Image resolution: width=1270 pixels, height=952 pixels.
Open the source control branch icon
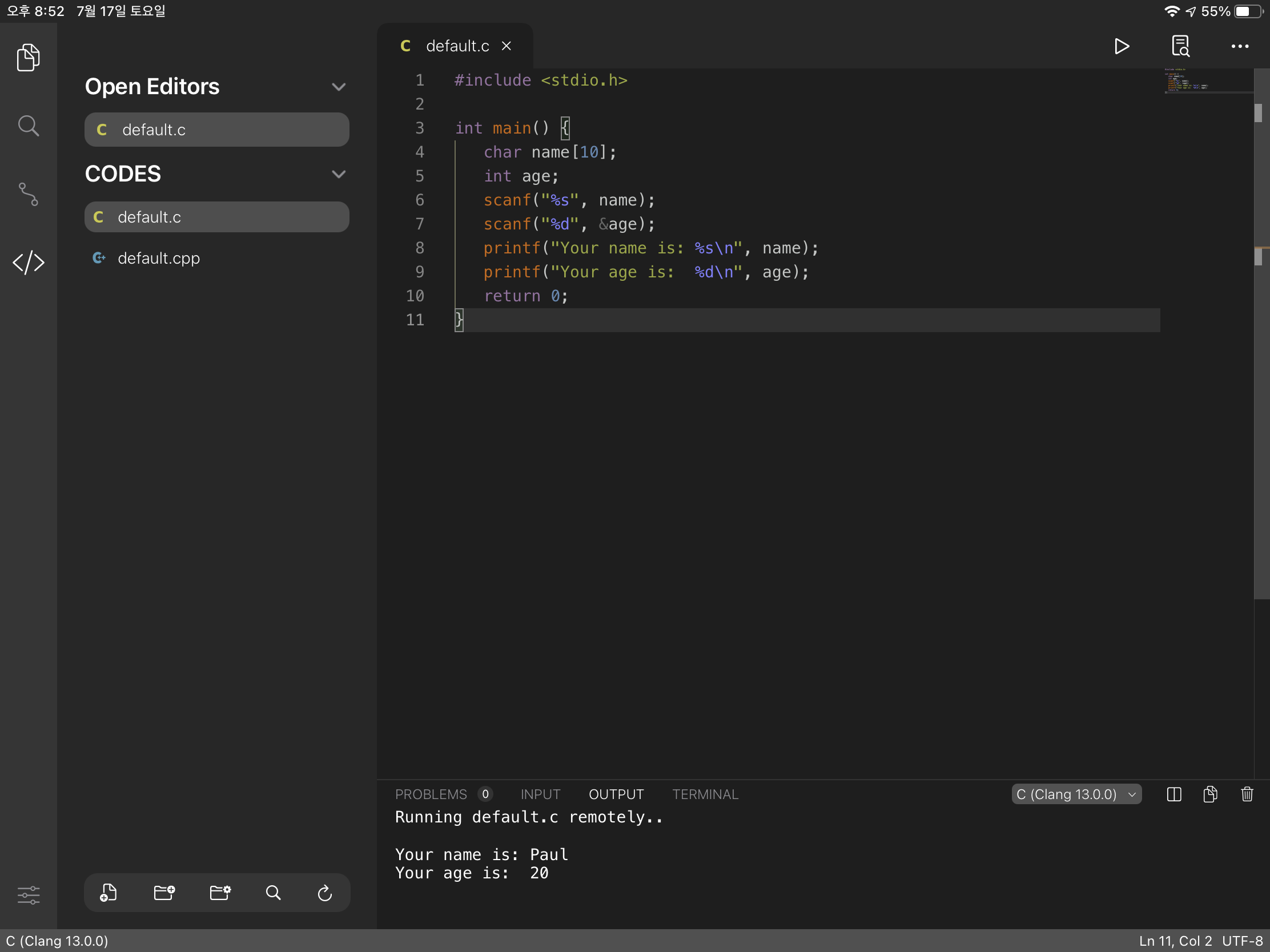coord(28,195)
